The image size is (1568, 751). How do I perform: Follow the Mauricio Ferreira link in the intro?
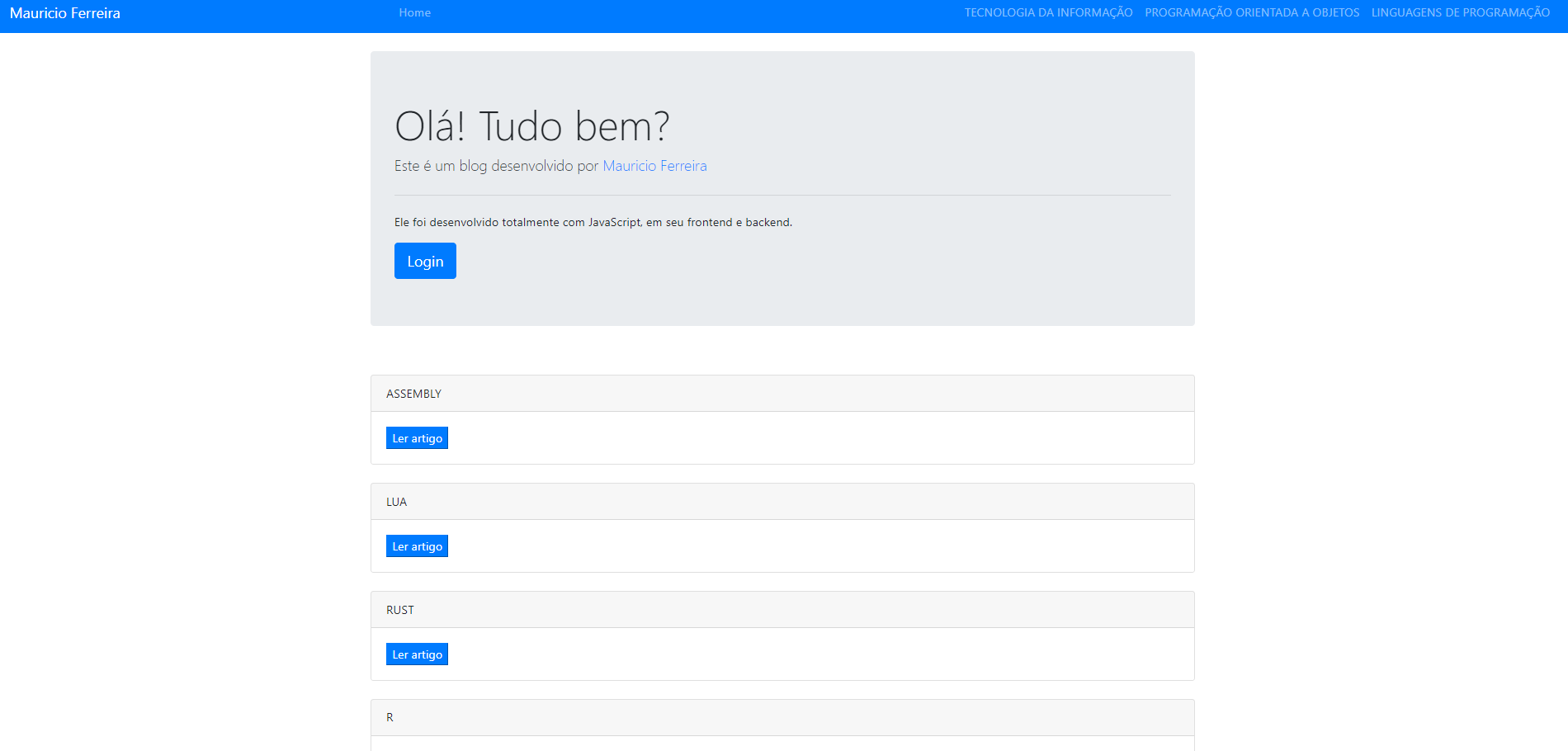(654, 166)
